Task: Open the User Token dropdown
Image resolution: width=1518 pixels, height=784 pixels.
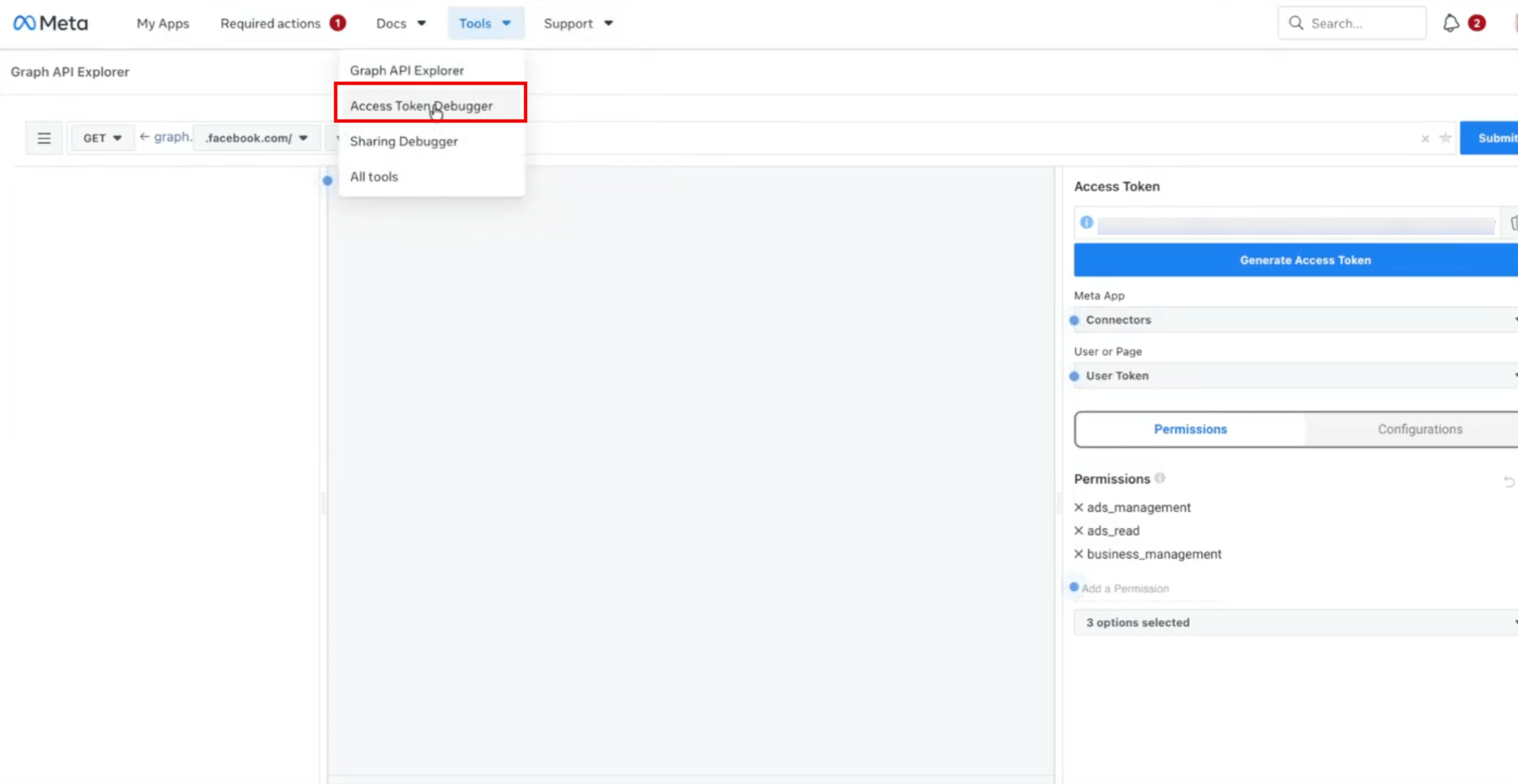Action: click(x=1295, y=375)
